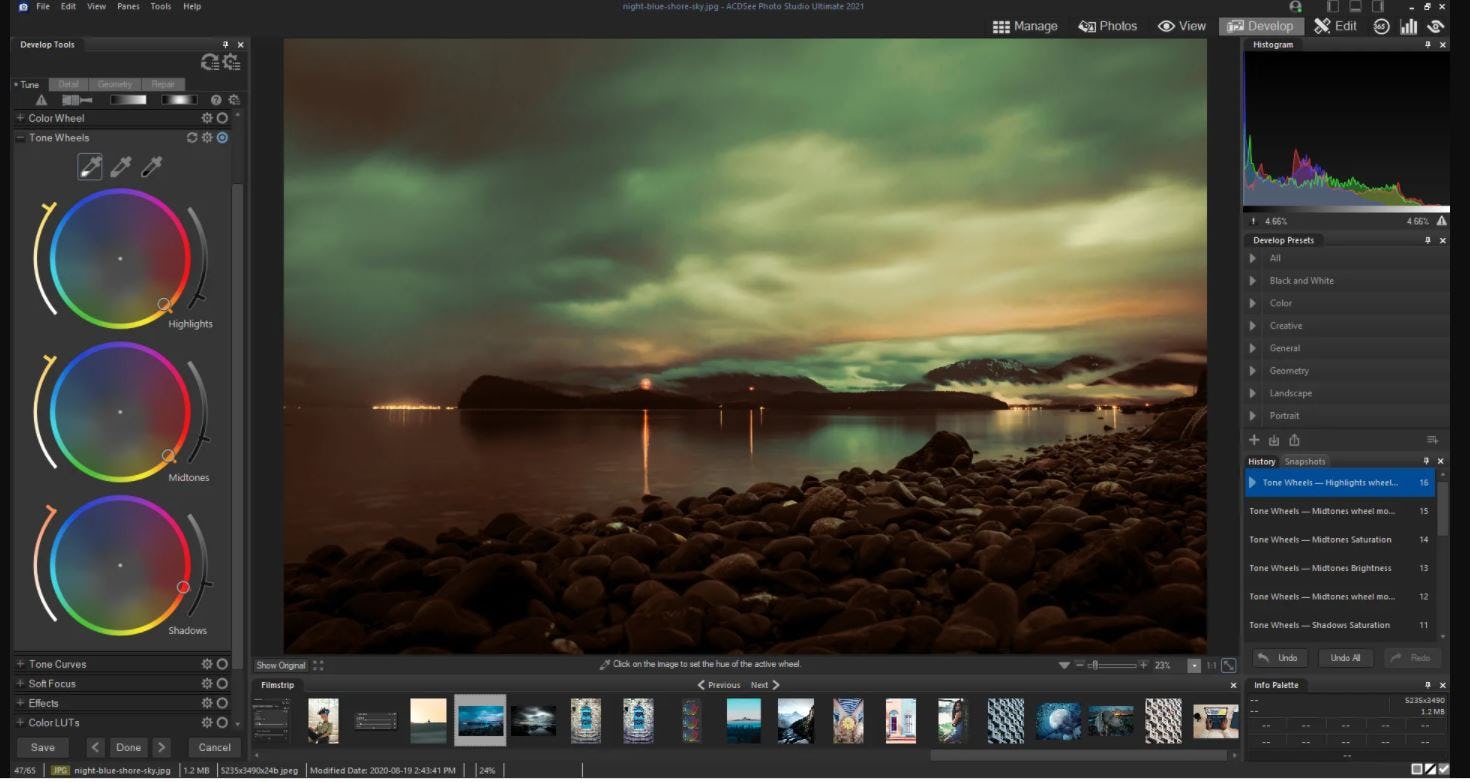Expand the Tone Curves section
This screenshot has width=1470, height=782.
point(20,664)
